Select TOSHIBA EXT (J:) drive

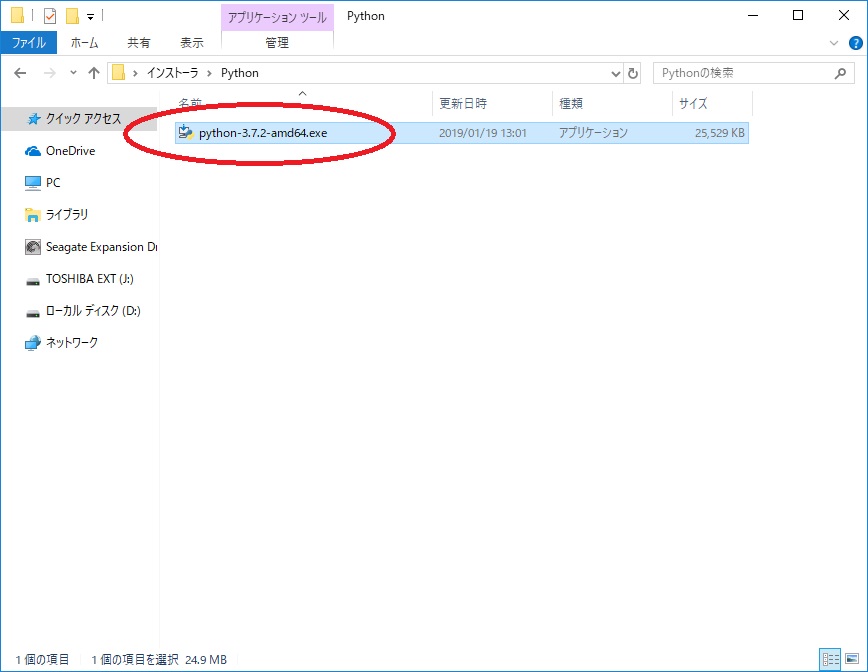coord(80,279)
